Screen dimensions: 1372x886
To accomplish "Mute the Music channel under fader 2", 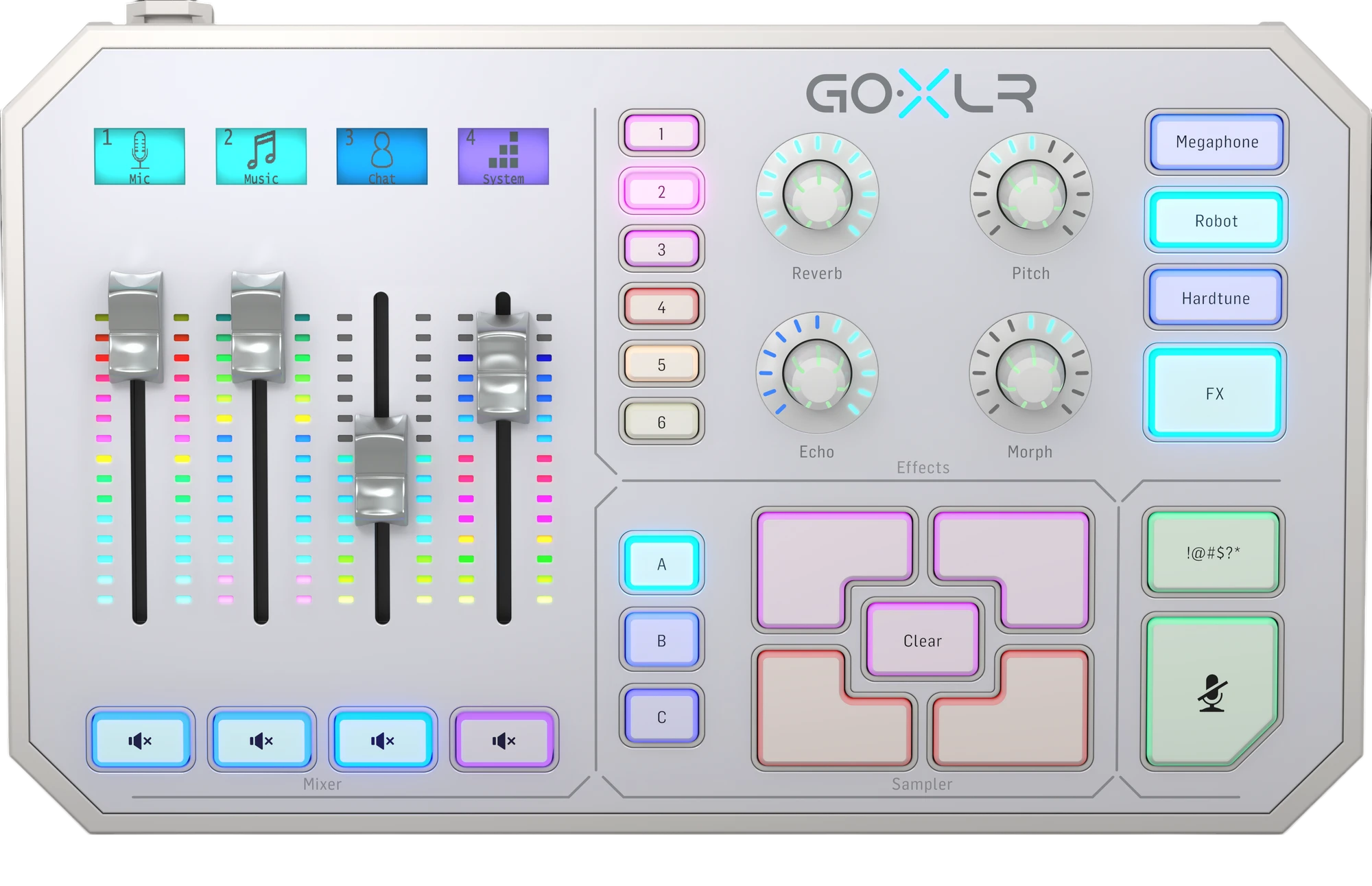I will pyautogui.click(x=261, y=740).
